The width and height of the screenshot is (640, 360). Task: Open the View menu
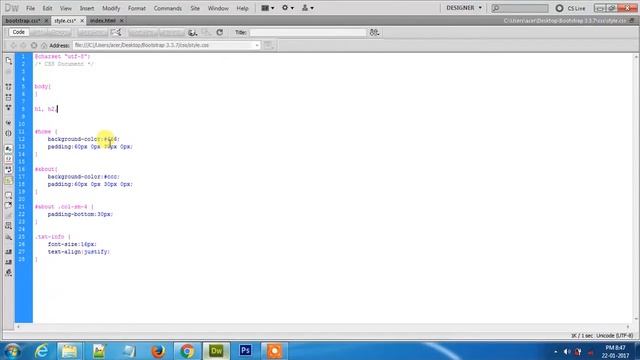[x=66, y=8]
